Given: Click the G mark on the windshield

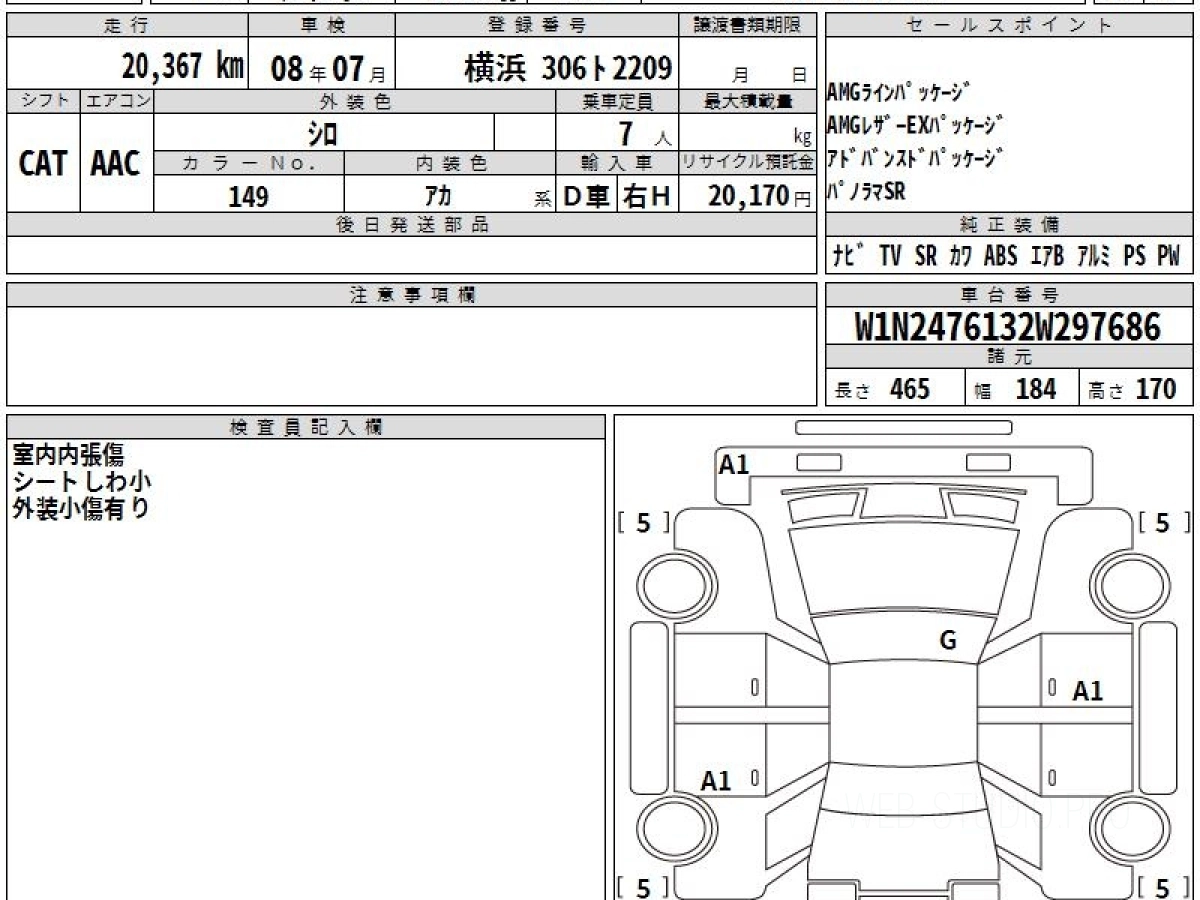Looking at the screenshot, I should (x=948, y=641).
